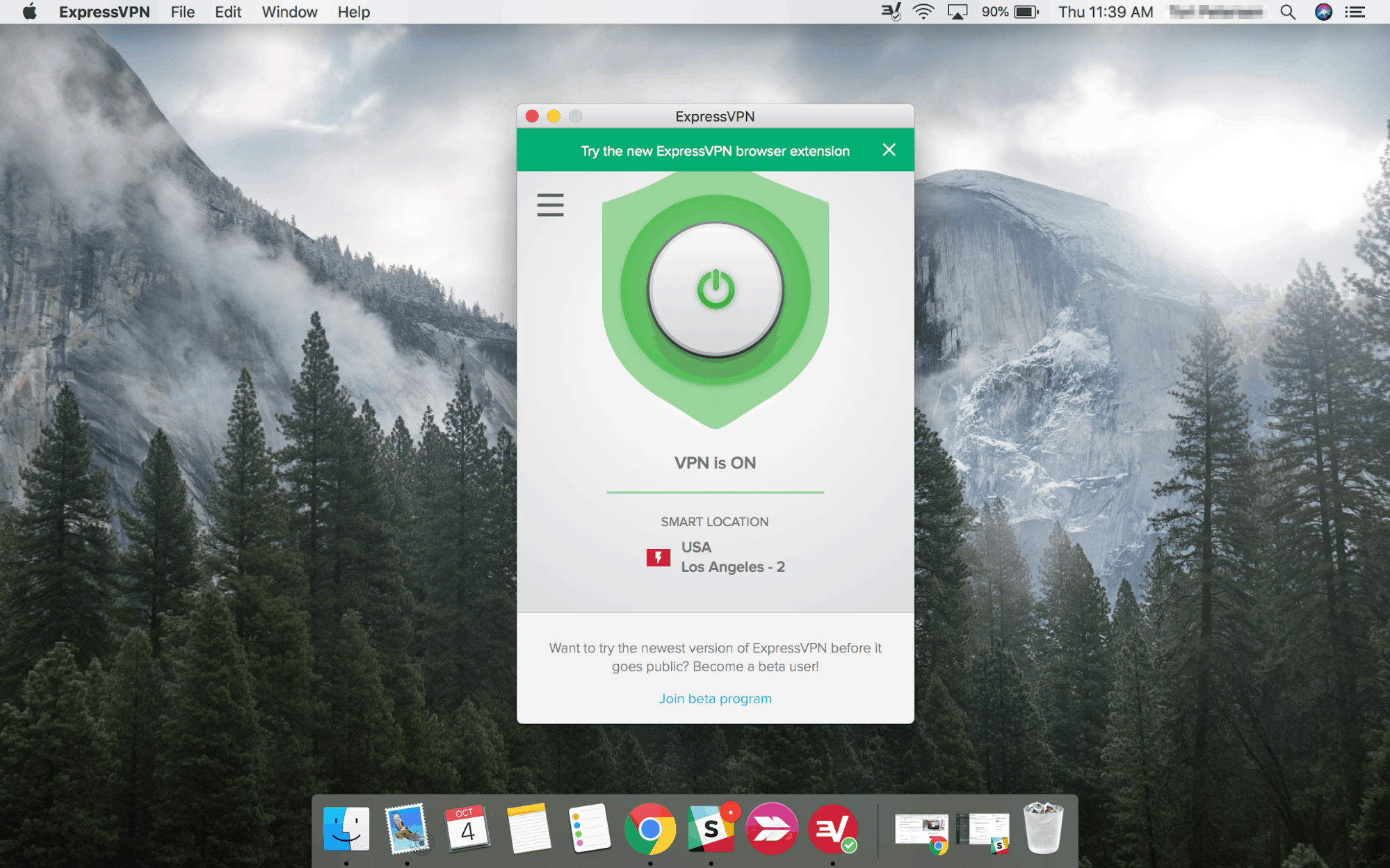Open the Help menu
The height and width of the screenshot is (868, 1390).
coord(353,12)
